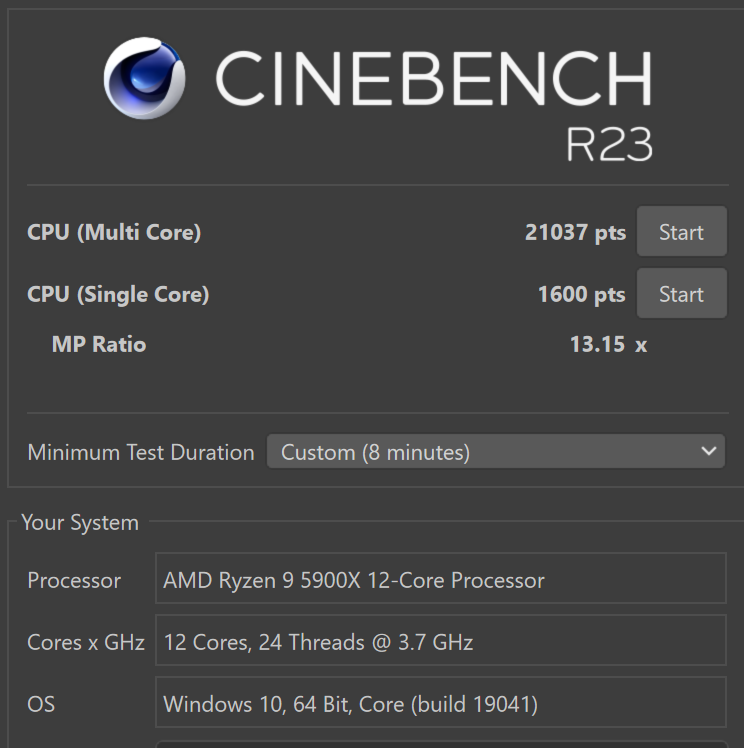744x748 pixels.
Task: Click the Processor field showing AMD Ryzen 9 5900X
Action: pos(441,578)
